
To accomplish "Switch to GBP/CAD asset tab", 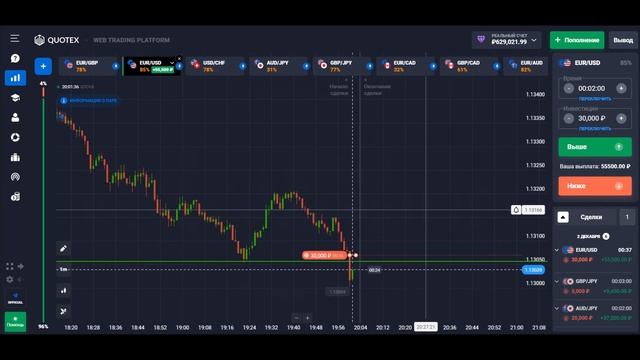I will click(x=467, y=66).
